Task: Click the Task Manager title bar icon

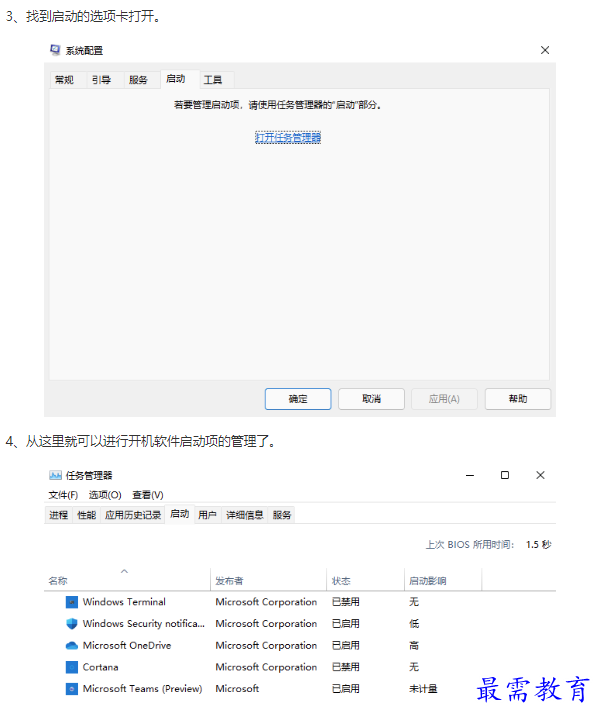Action: click(x=55, y=475)
